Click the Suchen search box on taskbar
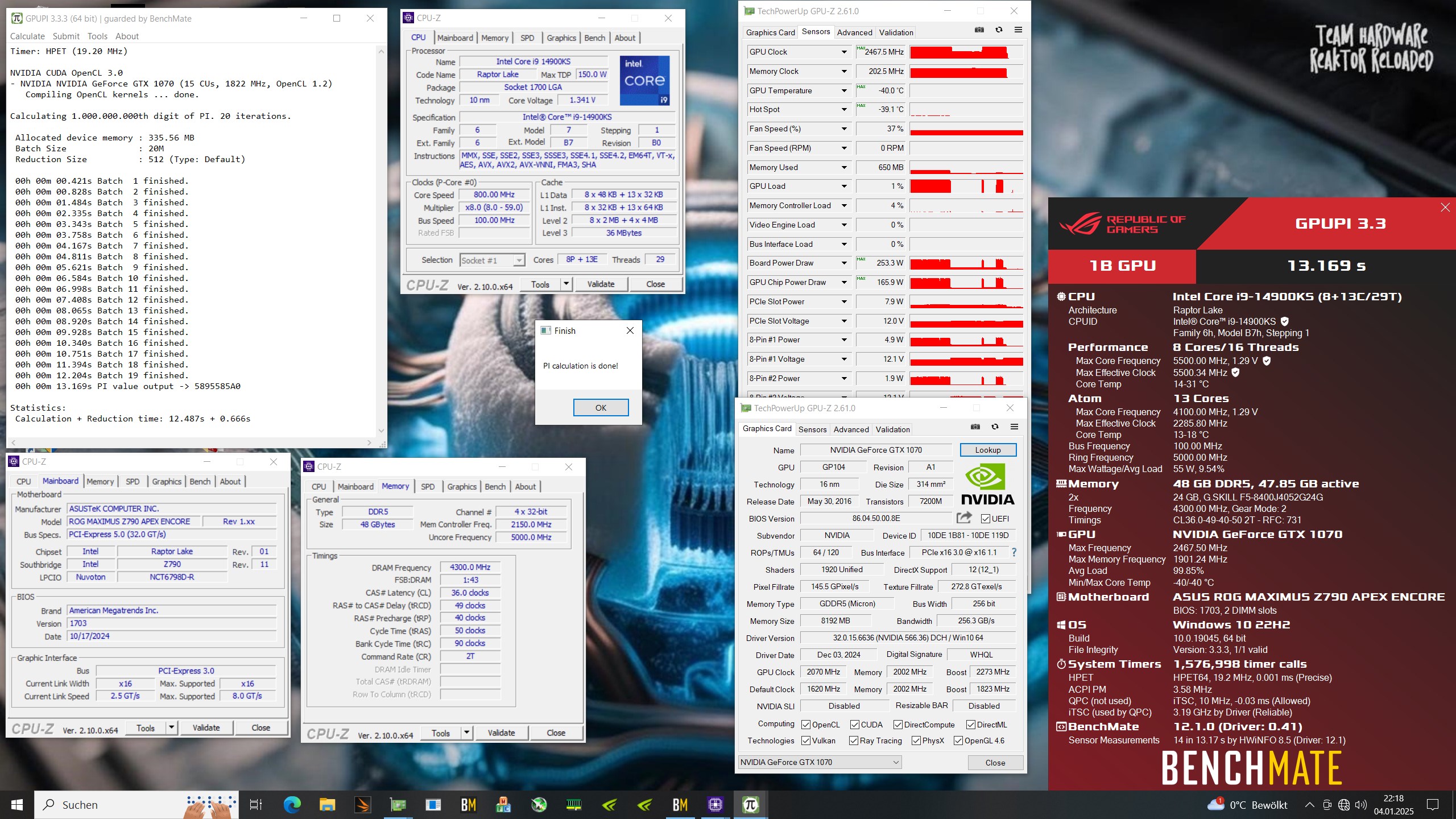 click(136, 805)
